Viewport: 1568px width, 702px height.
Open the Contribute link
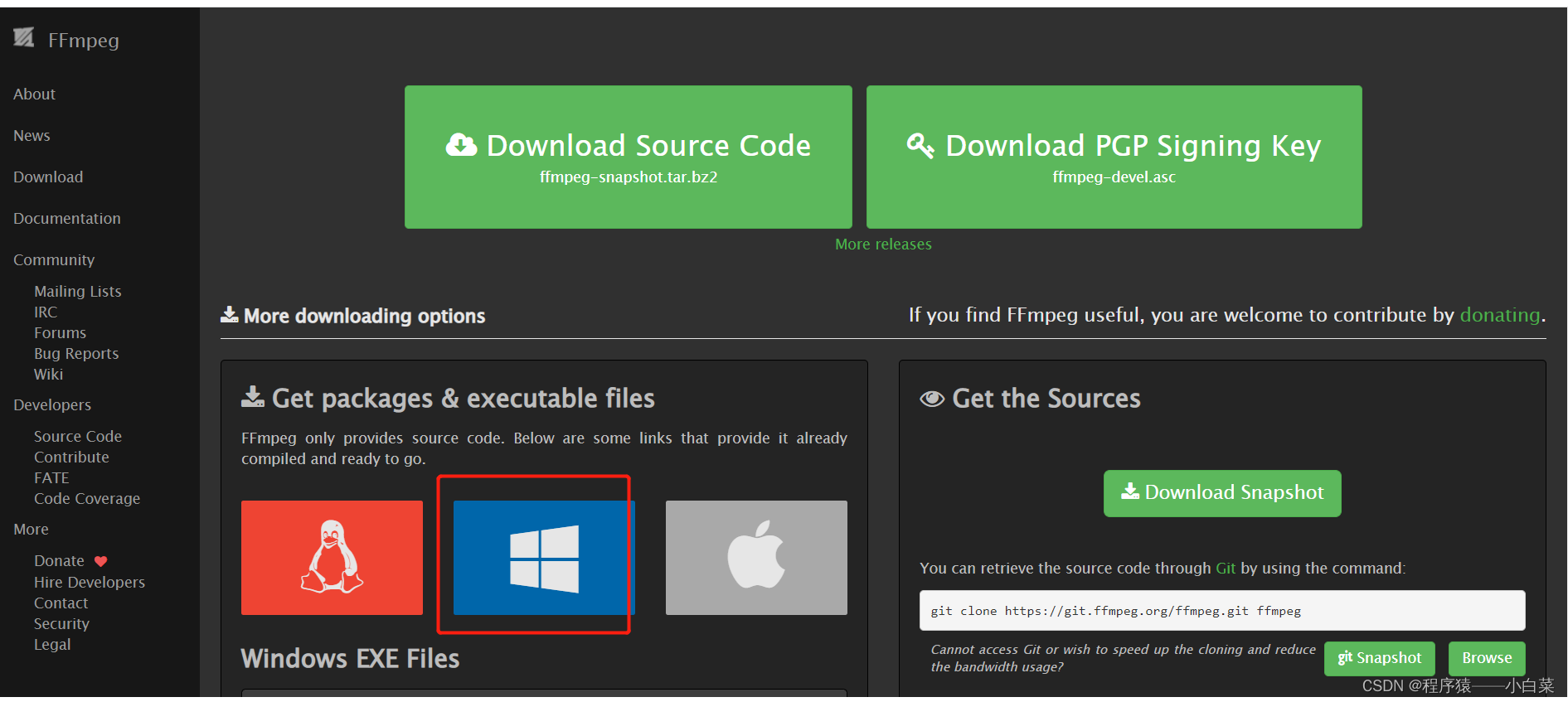click(x=71, y=458)
